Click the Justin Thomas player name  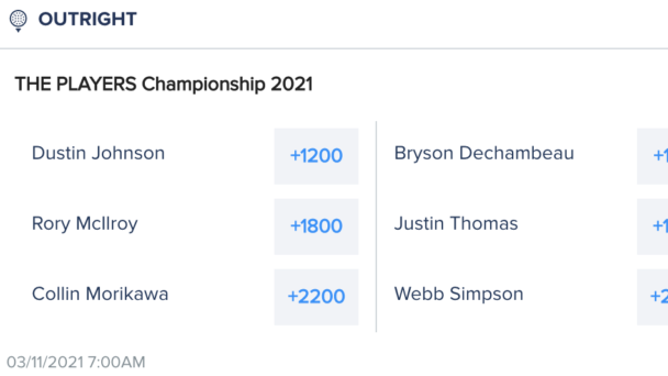pos(456,224)
